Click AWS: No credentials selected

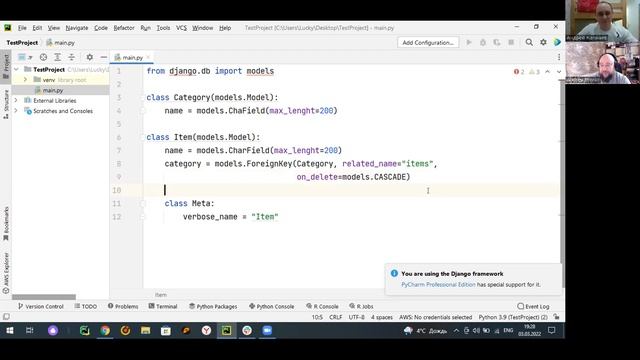436,317
